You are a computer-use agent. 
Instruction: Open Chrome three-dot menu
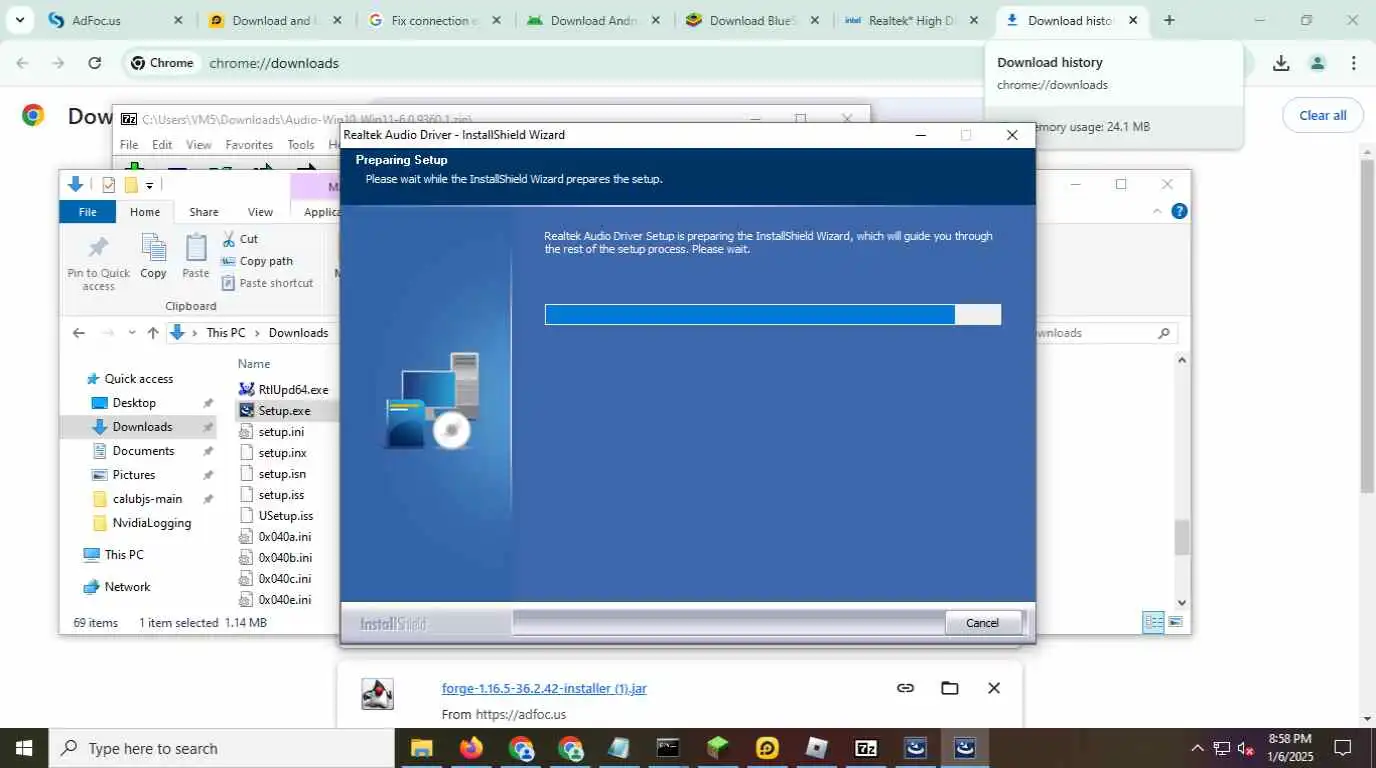point(1353,63)
